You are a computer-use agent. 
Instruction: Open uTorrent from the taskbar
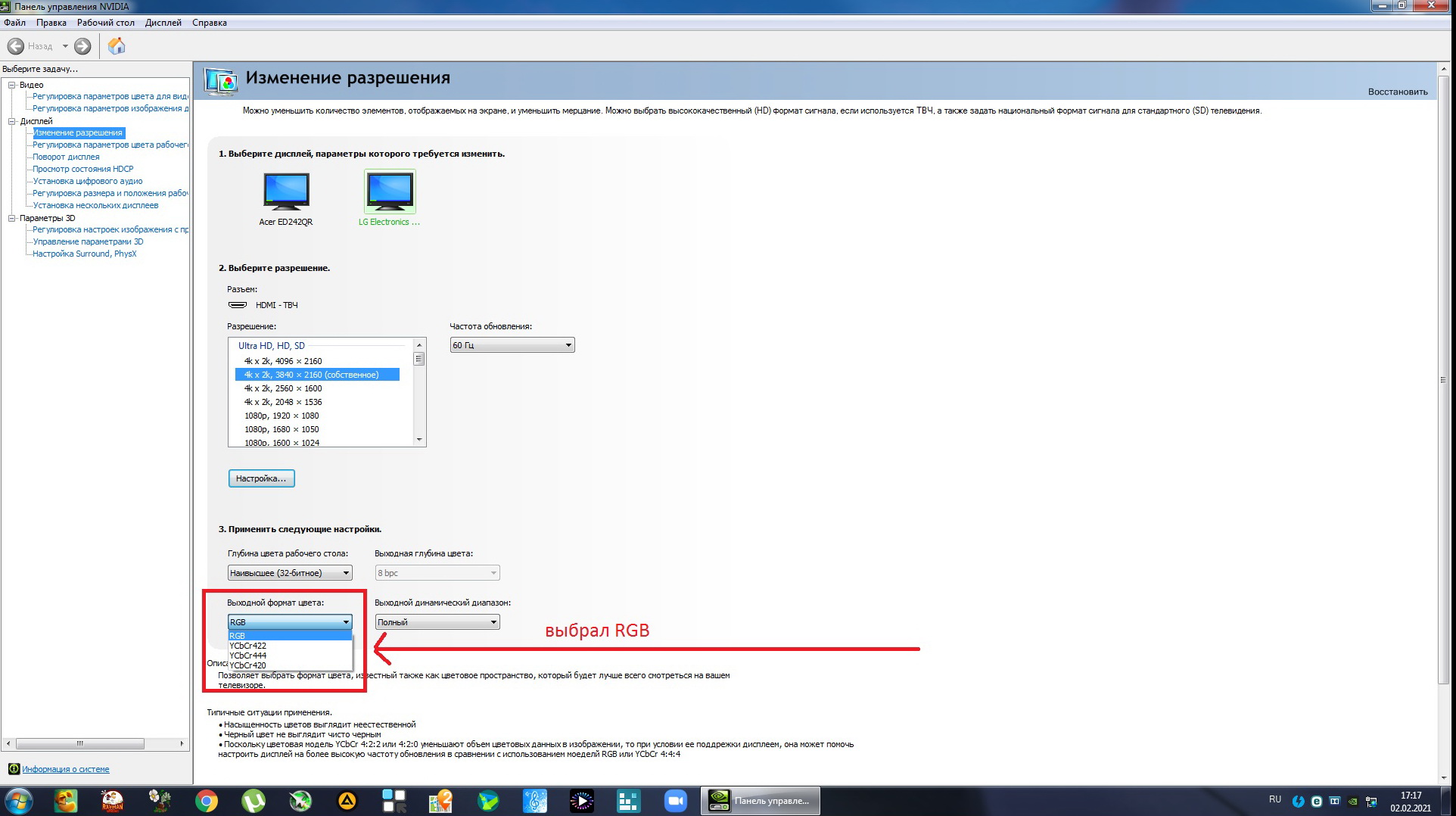tap(253, 800)
